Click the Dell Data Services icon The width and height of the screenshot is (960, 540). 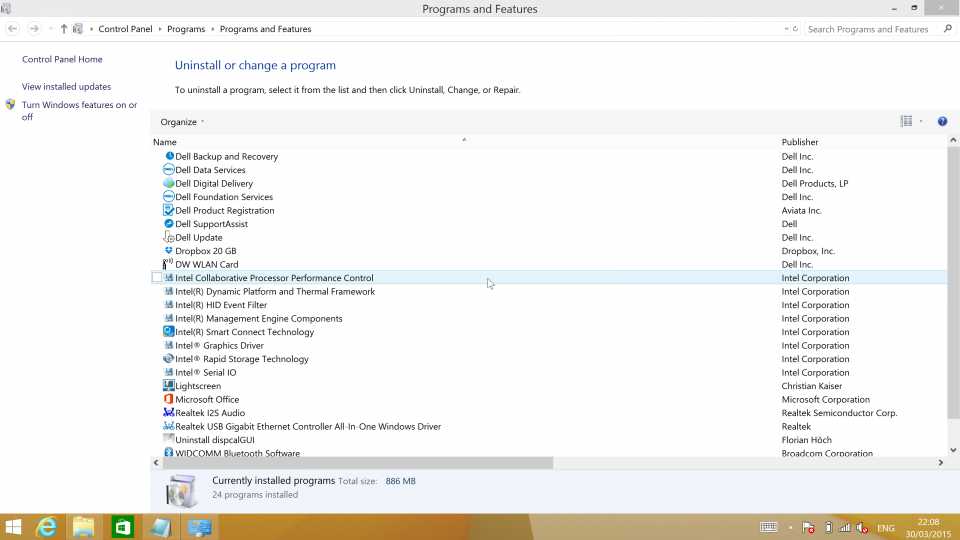[x=169, y=170]
